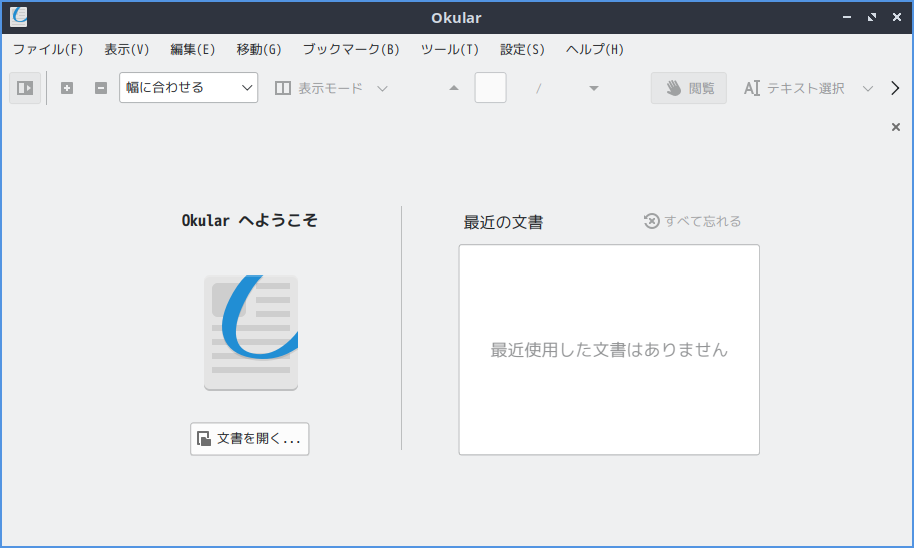This screenshot has height=548, width=914.
Task: Click すべて忘れる forget all button
Action: [692, 221]
